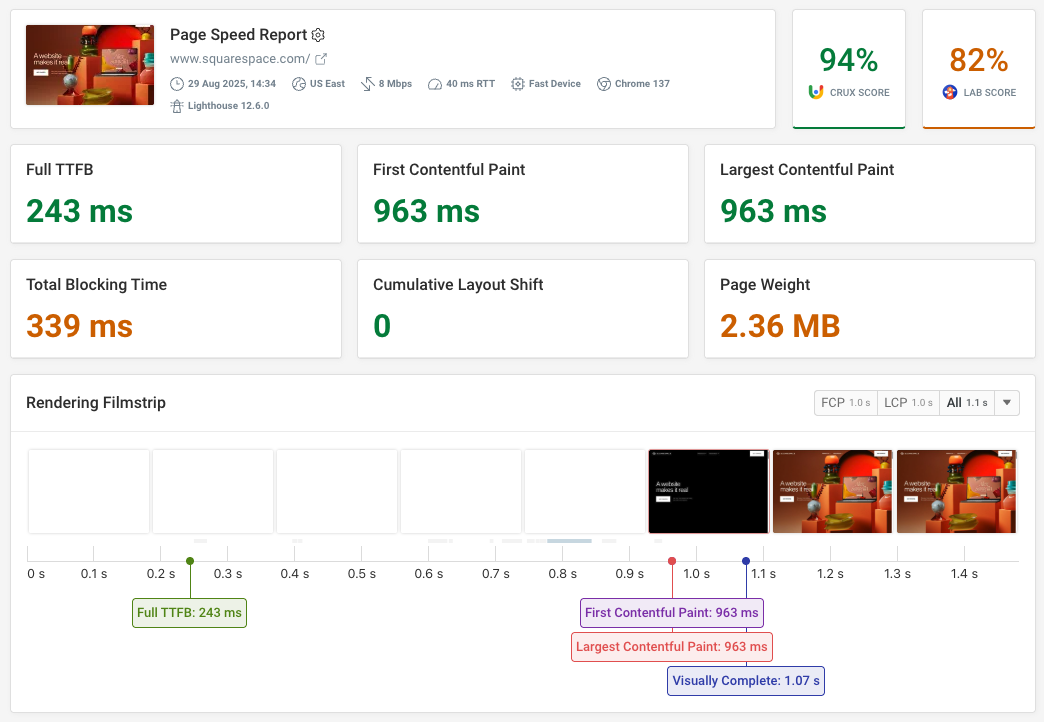1044x722 pixels.
Task: Open report settings via the gear icon
Action: click(318, 35)
